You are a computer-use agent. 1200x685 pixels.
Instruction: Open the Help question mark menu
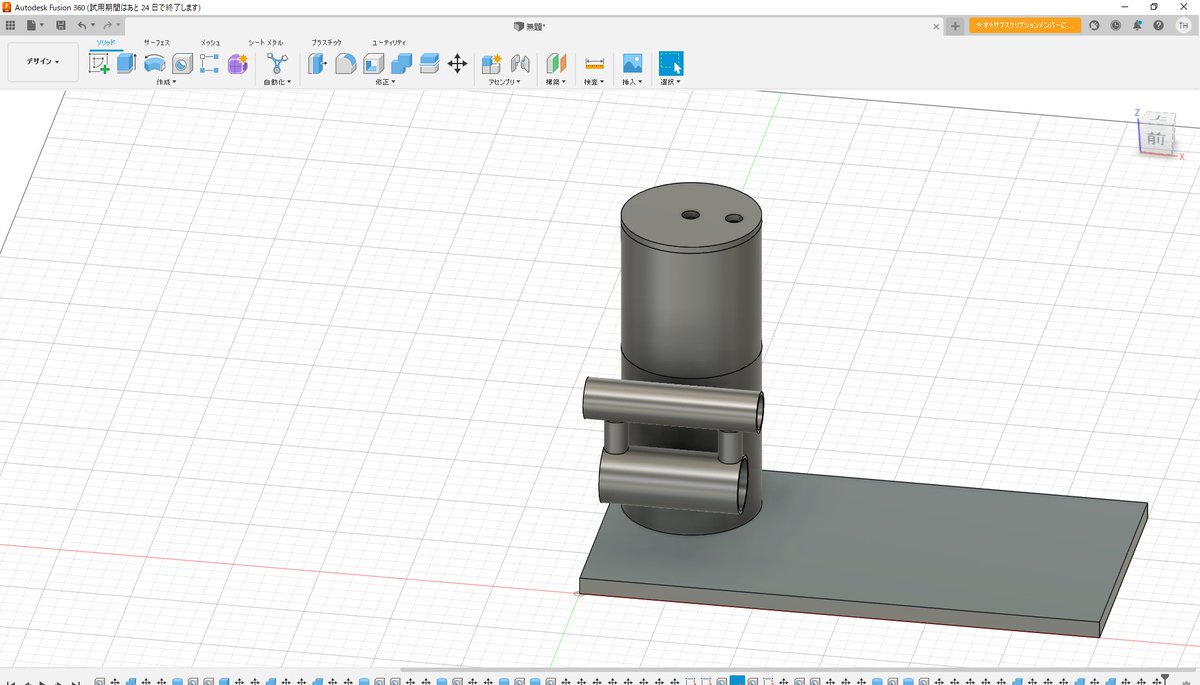[x=1159, y=25]
